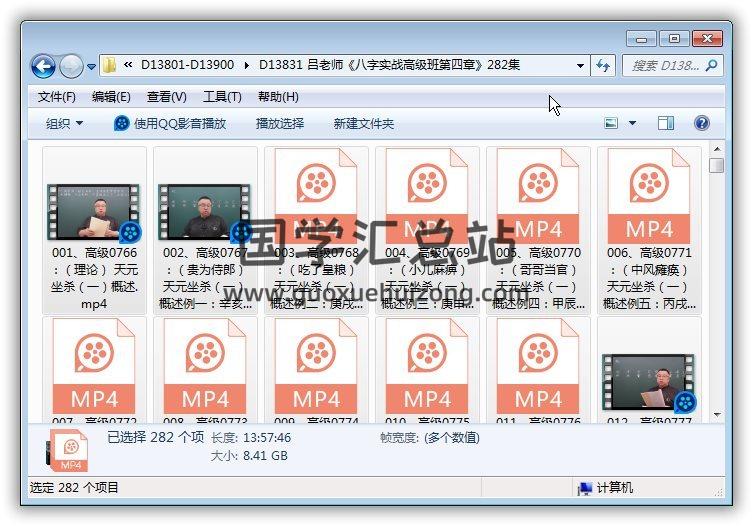753x526 pixels.
Task: Expand the address bar history dropdown
Action: pyautogui.click(x=580, y=66)
